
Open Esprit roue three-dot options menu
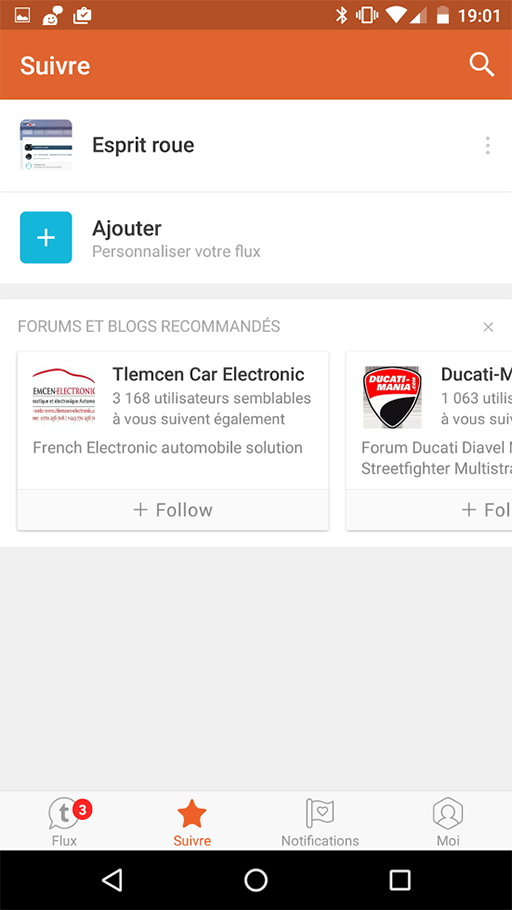click(488, 145)
